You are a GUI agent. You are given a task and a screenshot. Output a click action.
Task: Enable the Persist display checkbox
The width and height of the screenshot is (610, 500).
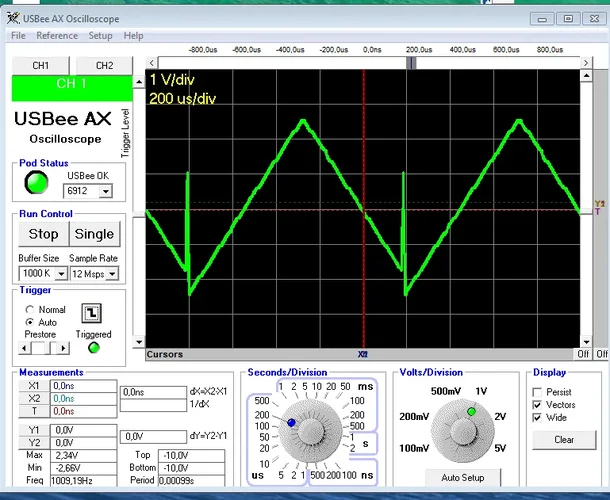click(538, 392)
